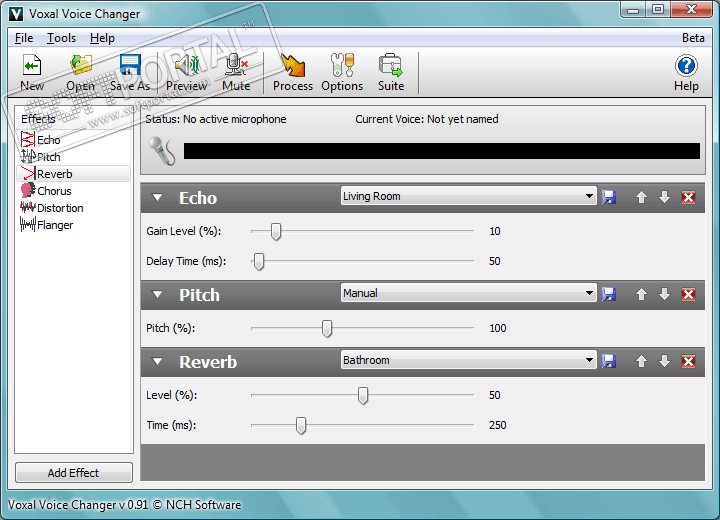Click the Process toolbar icon
The width and height of the screenshot is (720, 520).
coord(292,65)
